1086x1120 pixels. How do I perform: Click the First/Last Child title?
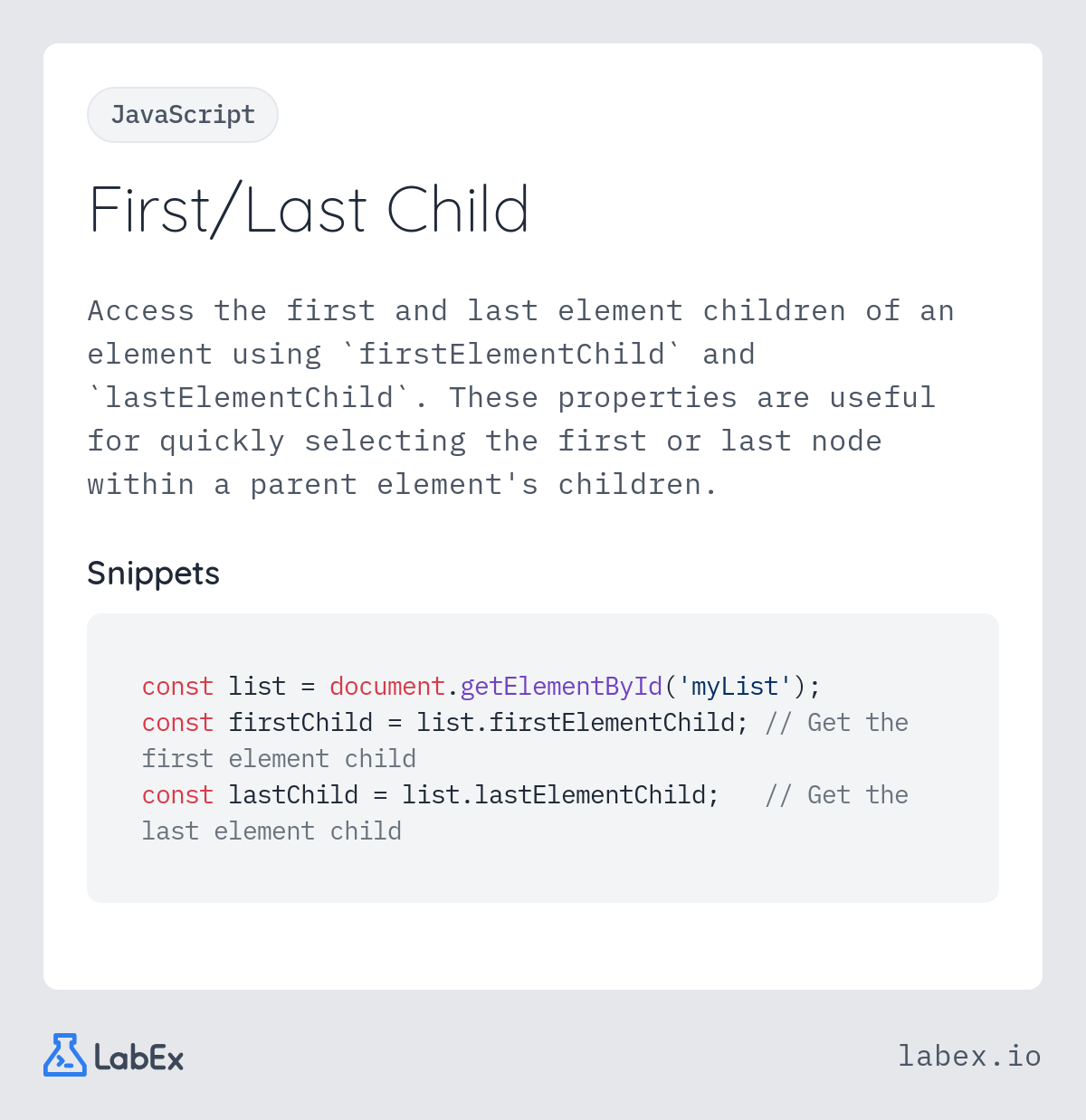coord(309,210)
